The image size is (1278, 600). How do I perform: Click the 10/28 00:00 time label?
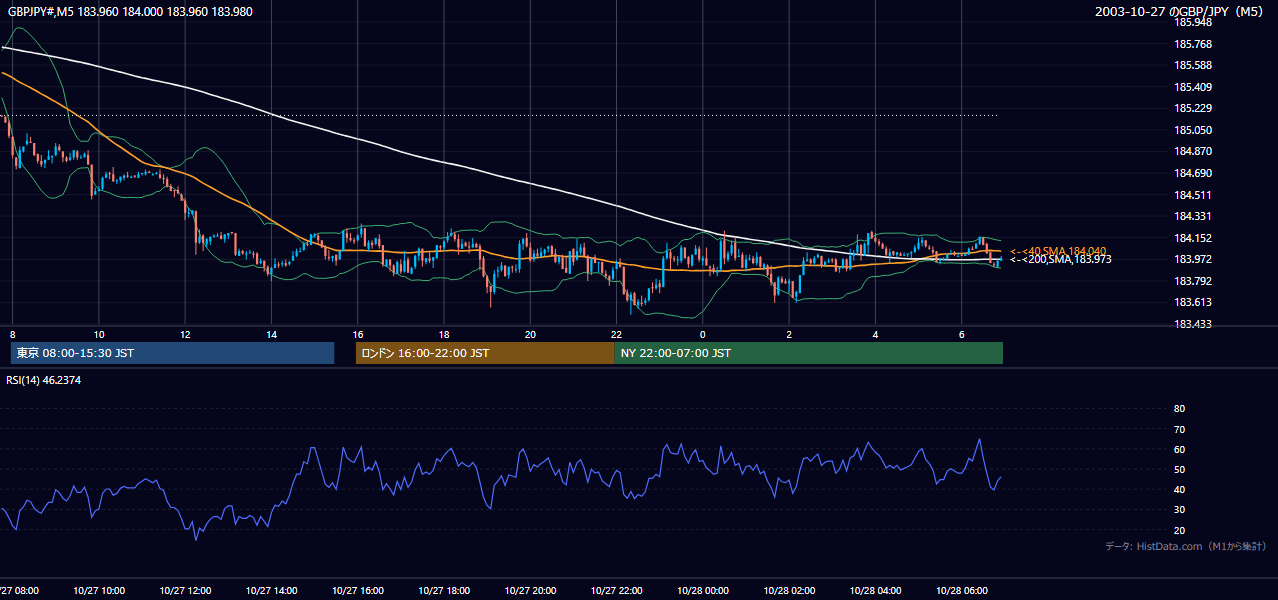pos(703,591)
